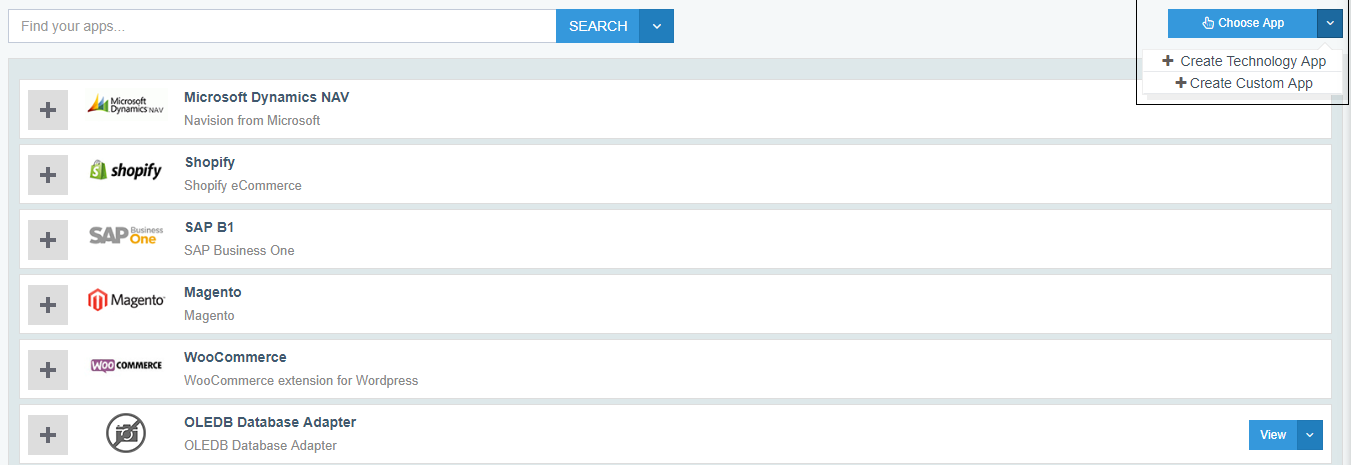Focus the Find your apps search field
The height and width of the screenshot is (465, 1351).
[x=282, y=26]
